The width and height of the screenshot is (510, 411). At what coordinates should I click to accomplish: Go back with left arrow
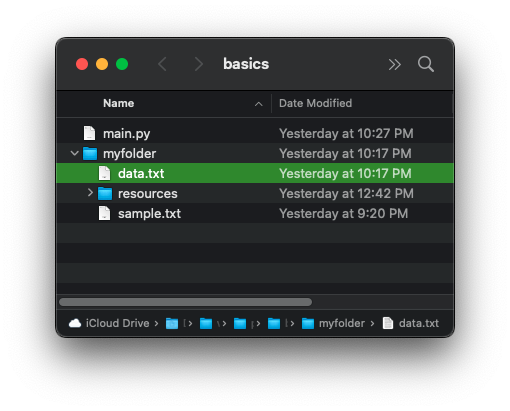(162, 64)
